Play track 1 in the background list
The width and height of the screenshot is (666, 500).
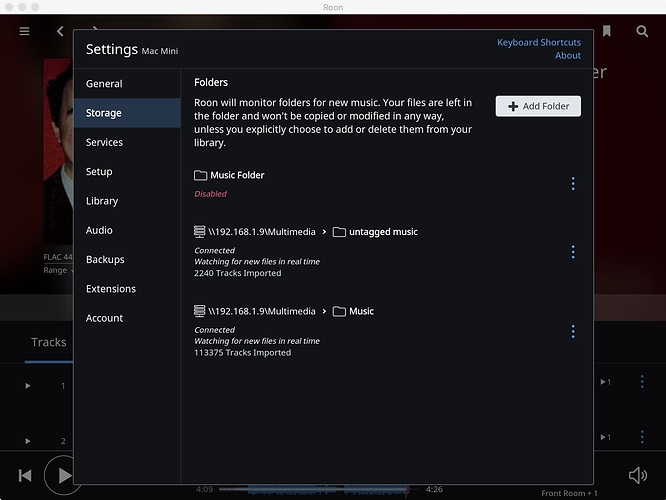point(28,386)
